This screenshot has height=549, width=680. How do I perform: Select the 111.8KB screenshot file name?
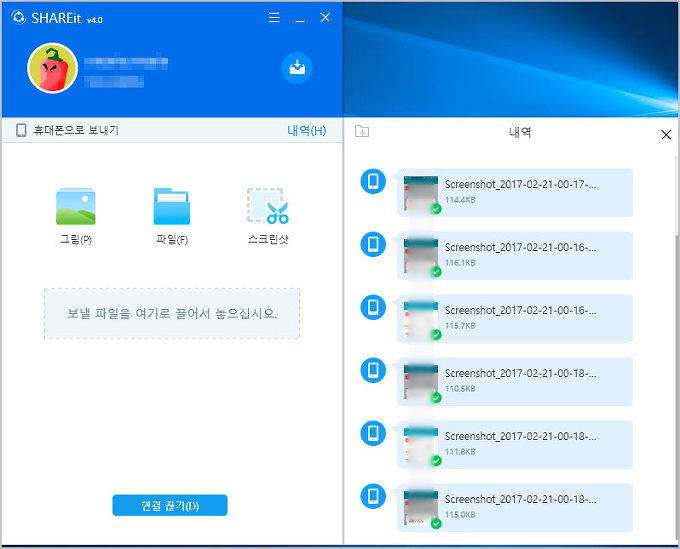tap(520, 435)
